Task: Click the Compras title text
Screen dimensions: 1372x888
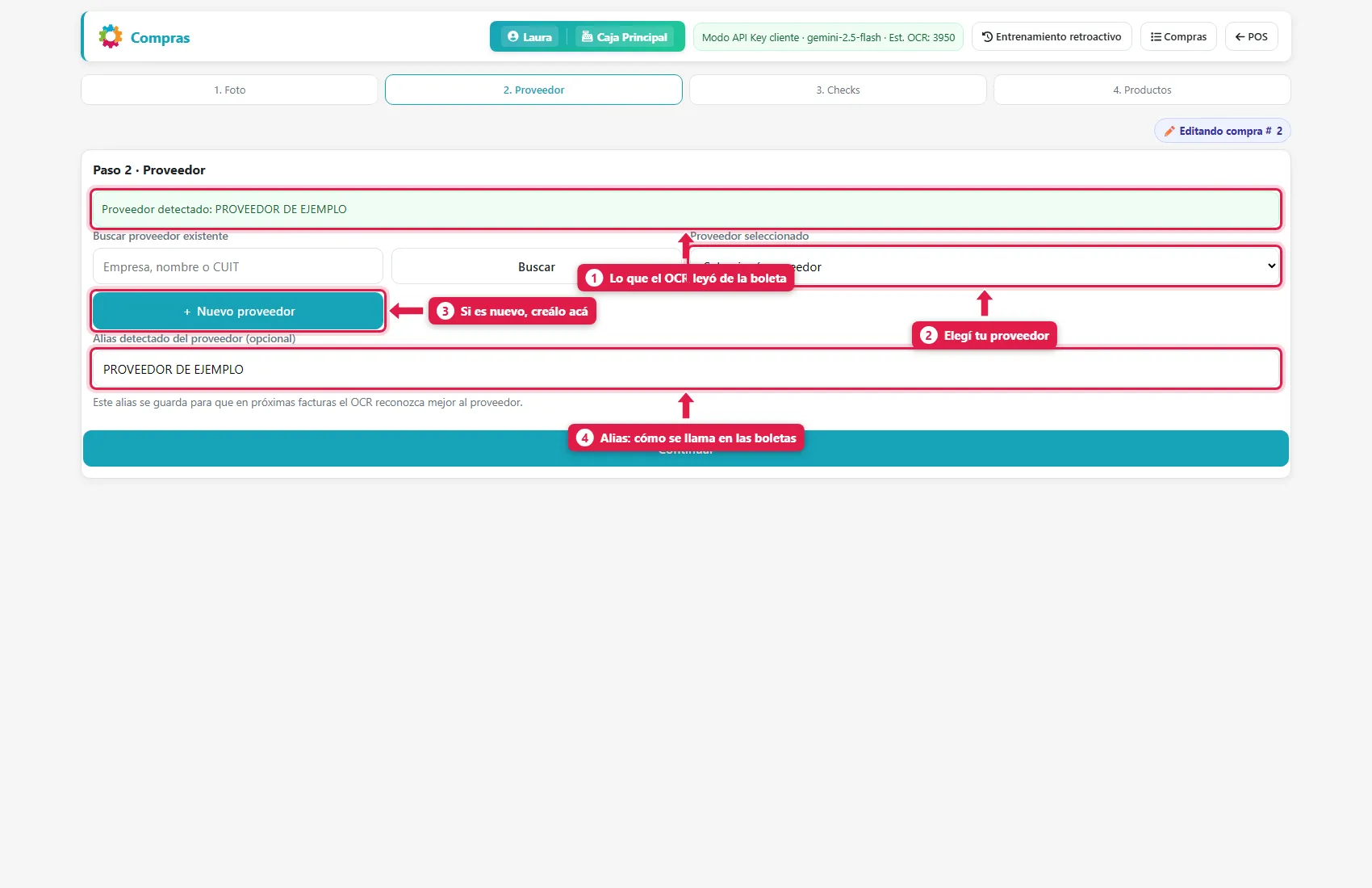Action: (x=160, y=38)
